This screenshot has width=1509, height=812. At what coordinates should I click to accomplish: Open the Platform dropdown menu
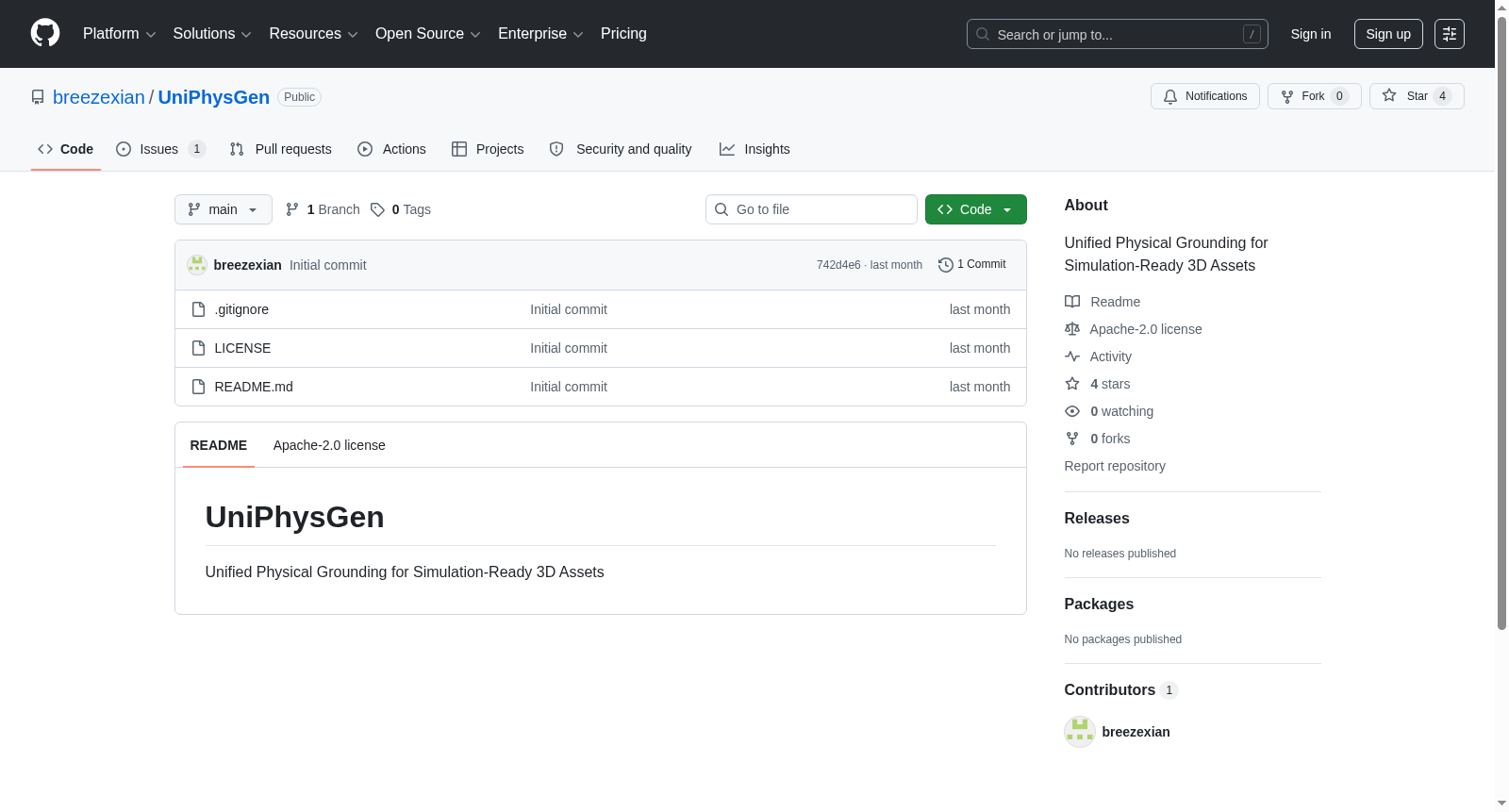click(120, 34)
